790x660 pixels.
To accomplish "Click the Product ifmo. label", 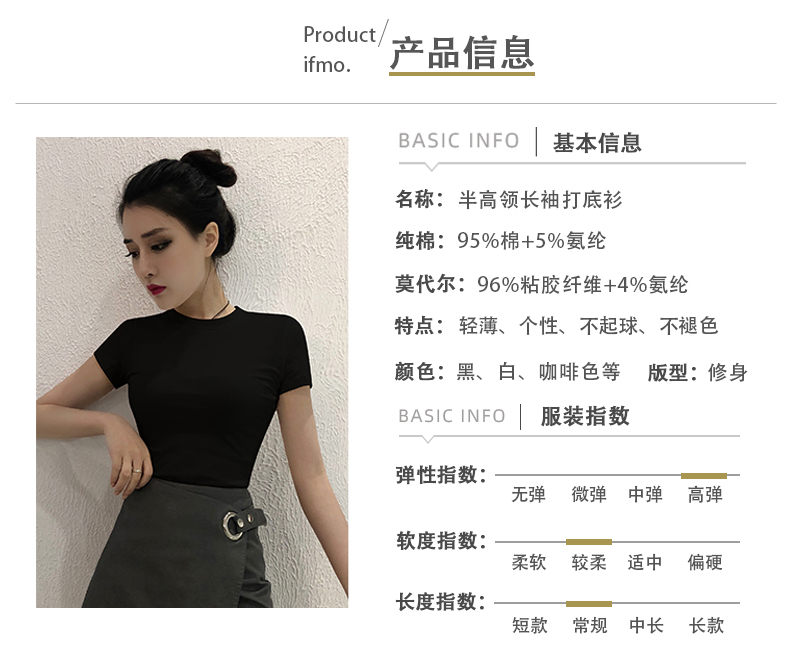I will [340, 49].
